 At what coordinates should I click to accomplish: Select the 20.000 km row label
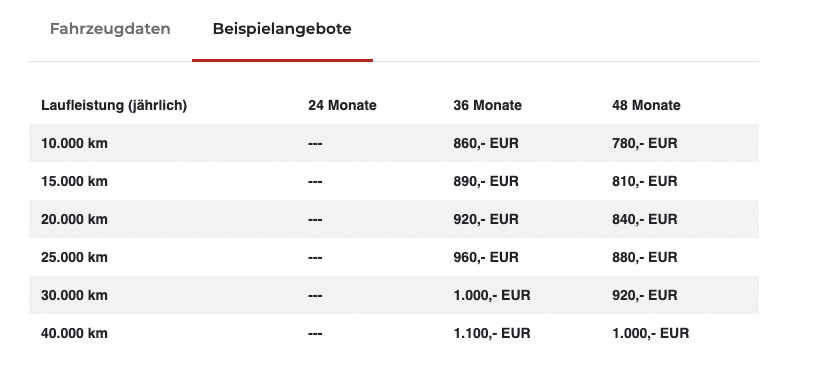(x=74, y=219)
